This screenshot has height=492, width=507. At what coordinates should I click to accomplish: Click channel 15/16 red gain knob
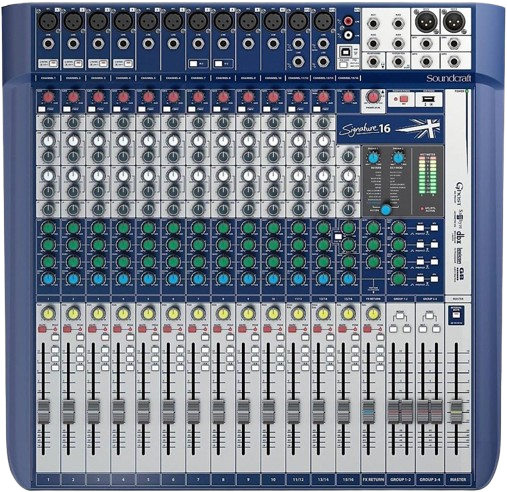pyautogui.click(x=348, y=97)
